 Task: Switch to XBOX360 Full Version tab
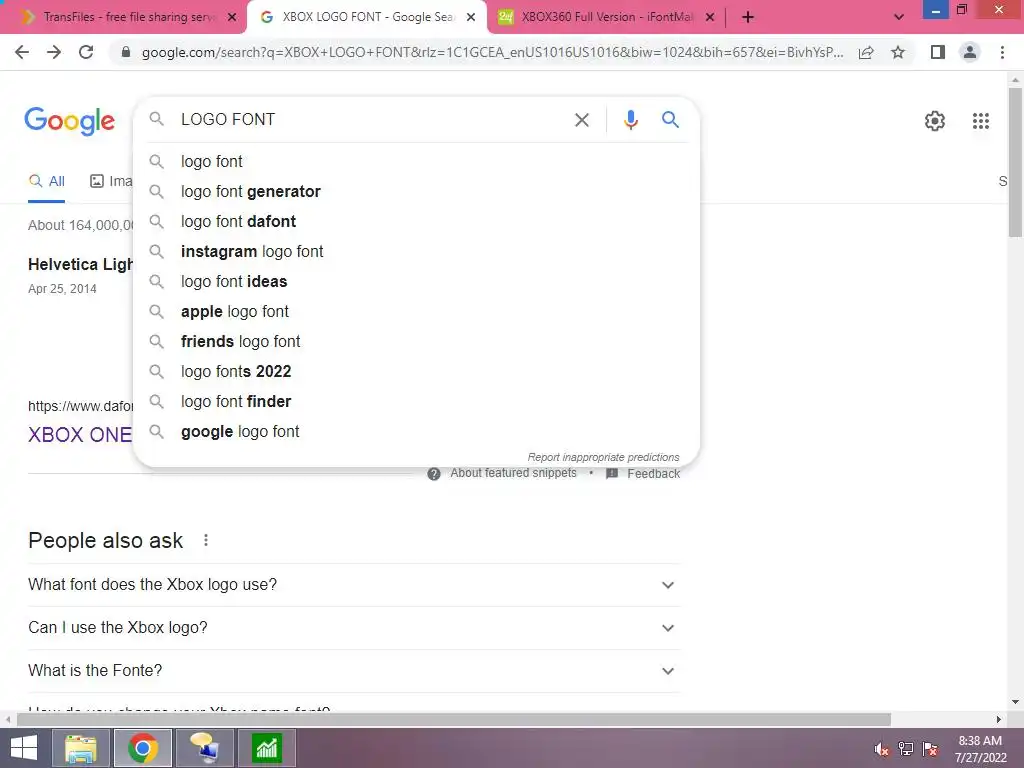606,17
